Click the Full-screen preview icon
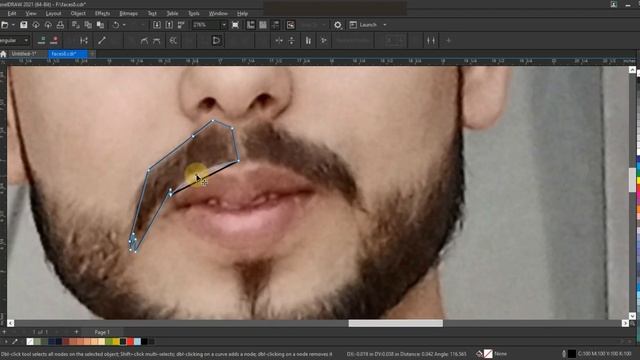Image resolution: width=640 pixels, height=360 pixels. [236, 25]
